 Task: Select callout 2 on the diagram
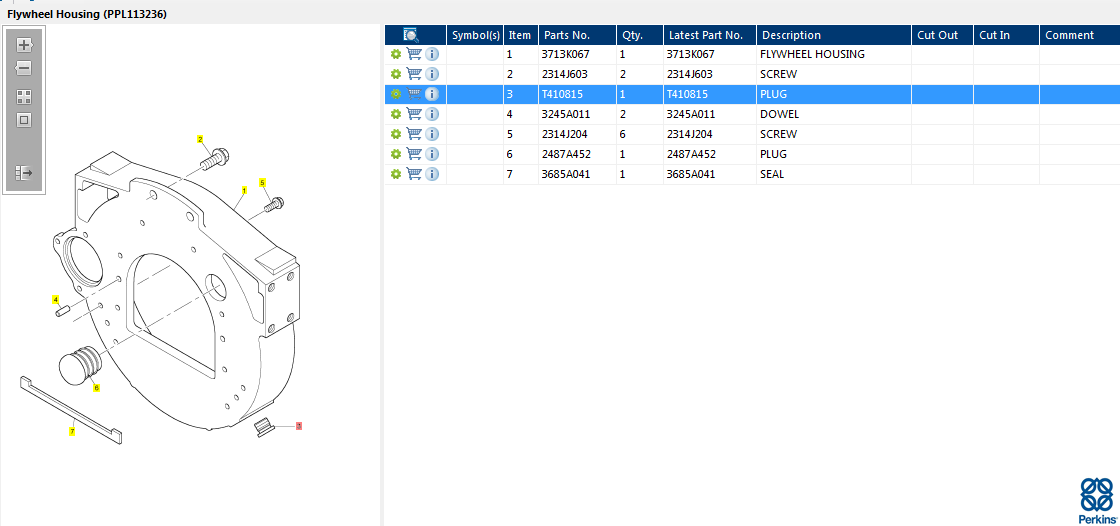pyautogui.click(x=200, y=139)
